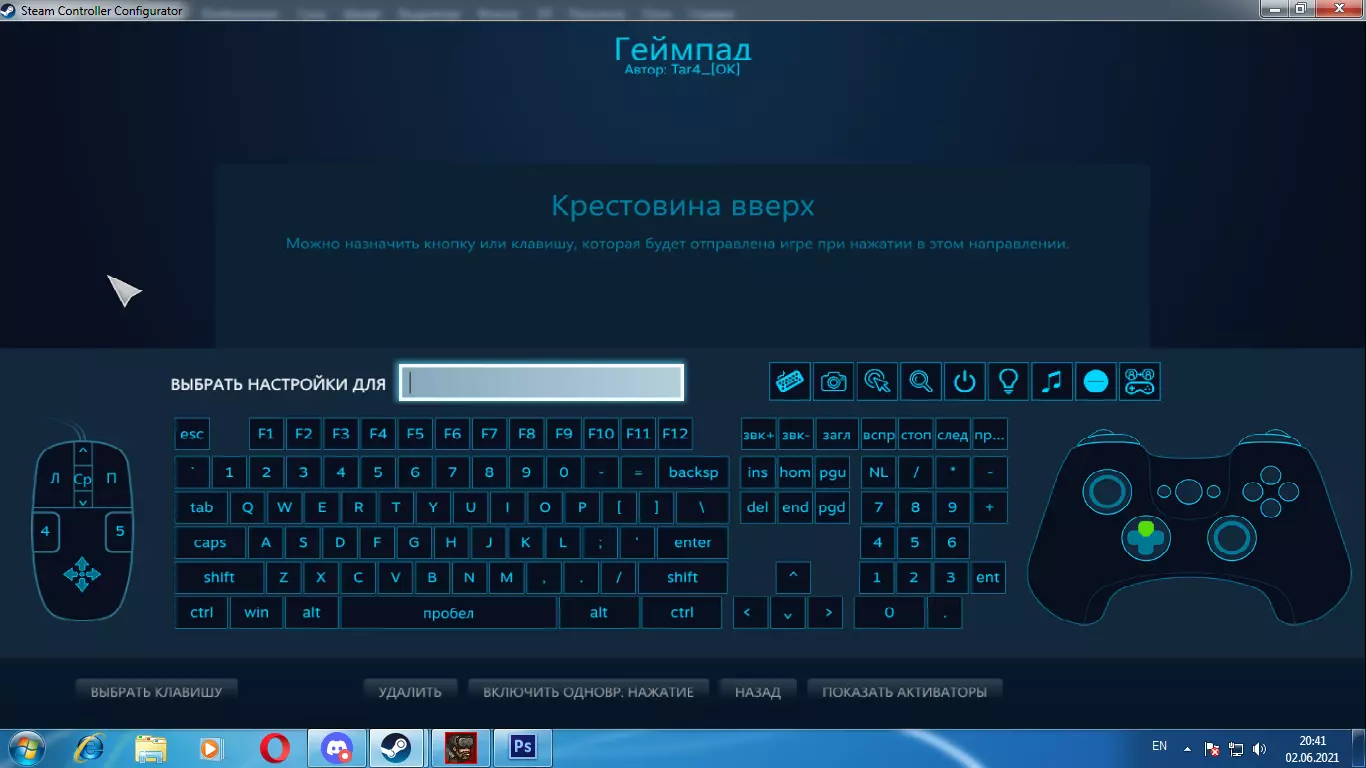This screenshot has width=1366, height=768.
Task: Select the gamepad right bumper
Action: pos(1272,436)
